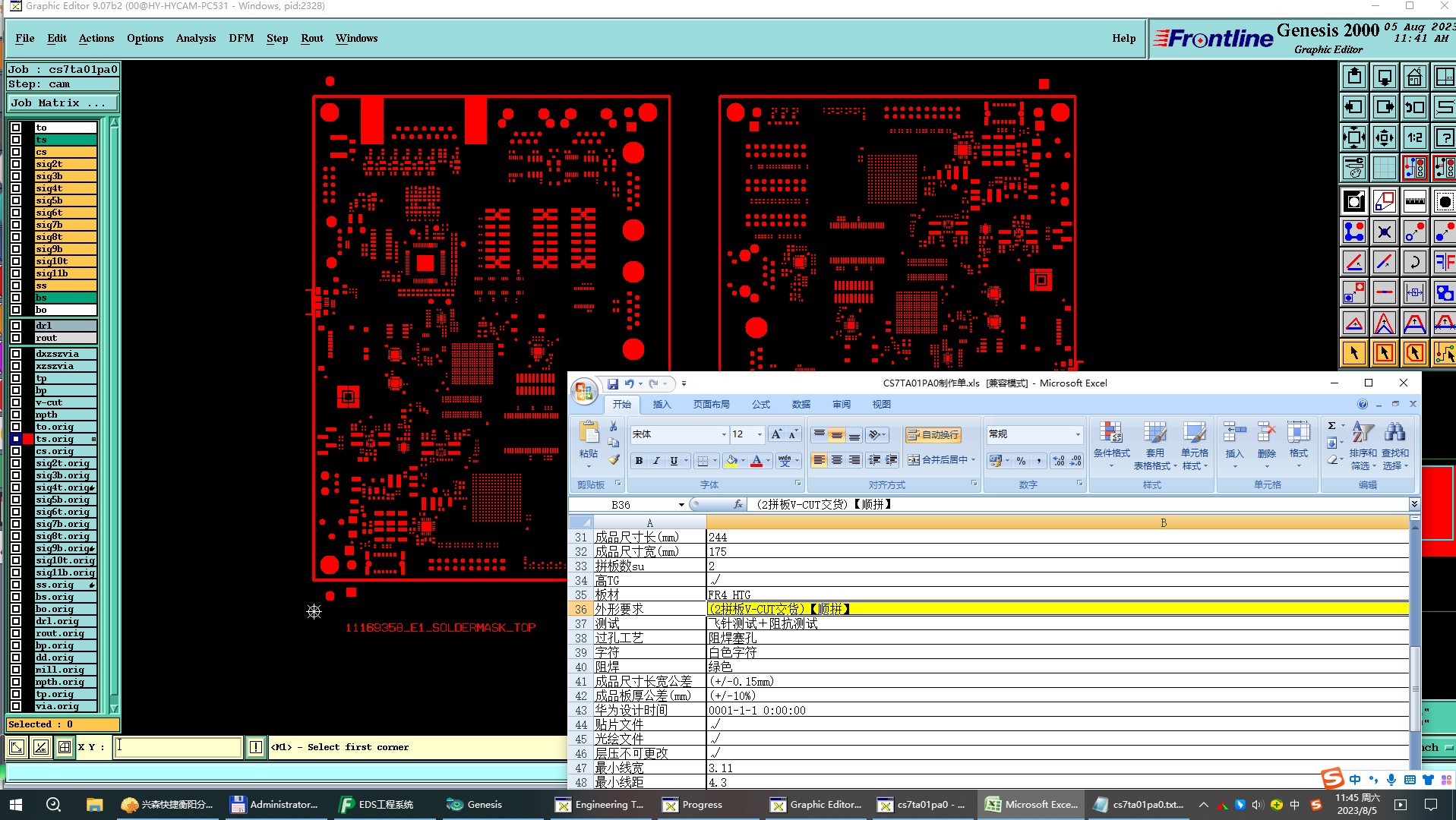Click the red color swatch beside ts.orig
Screen dimensions: 1456x820
pos(28,439)
